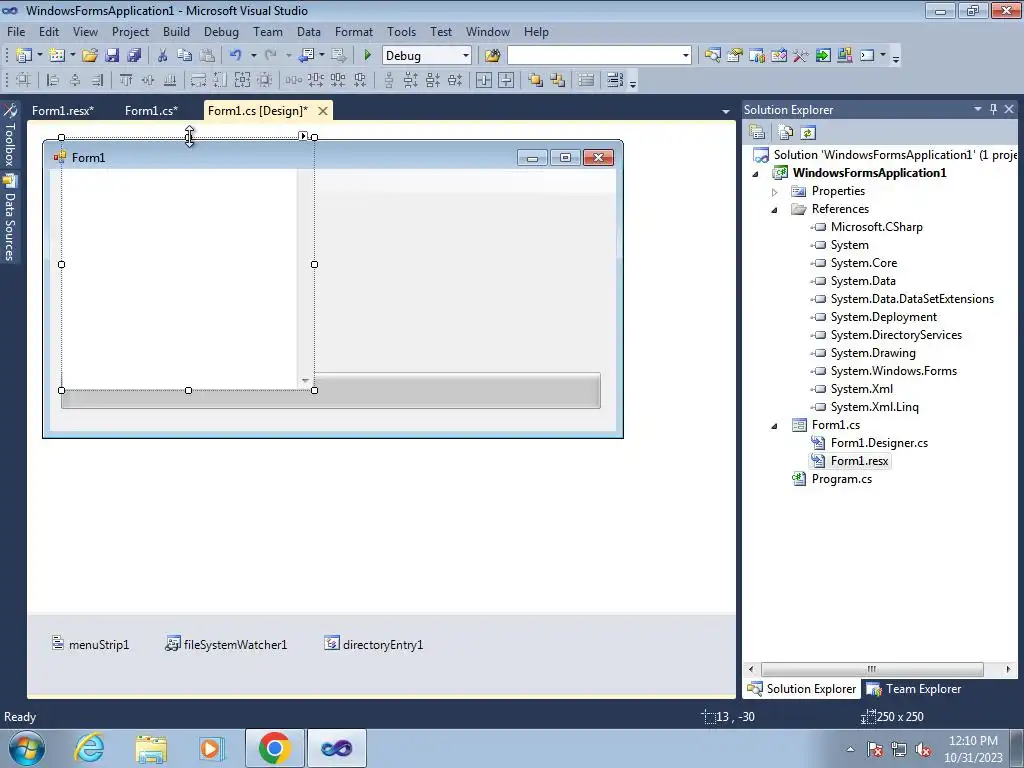
Task: Open the Windows Start button
Action: pos(25,748)
